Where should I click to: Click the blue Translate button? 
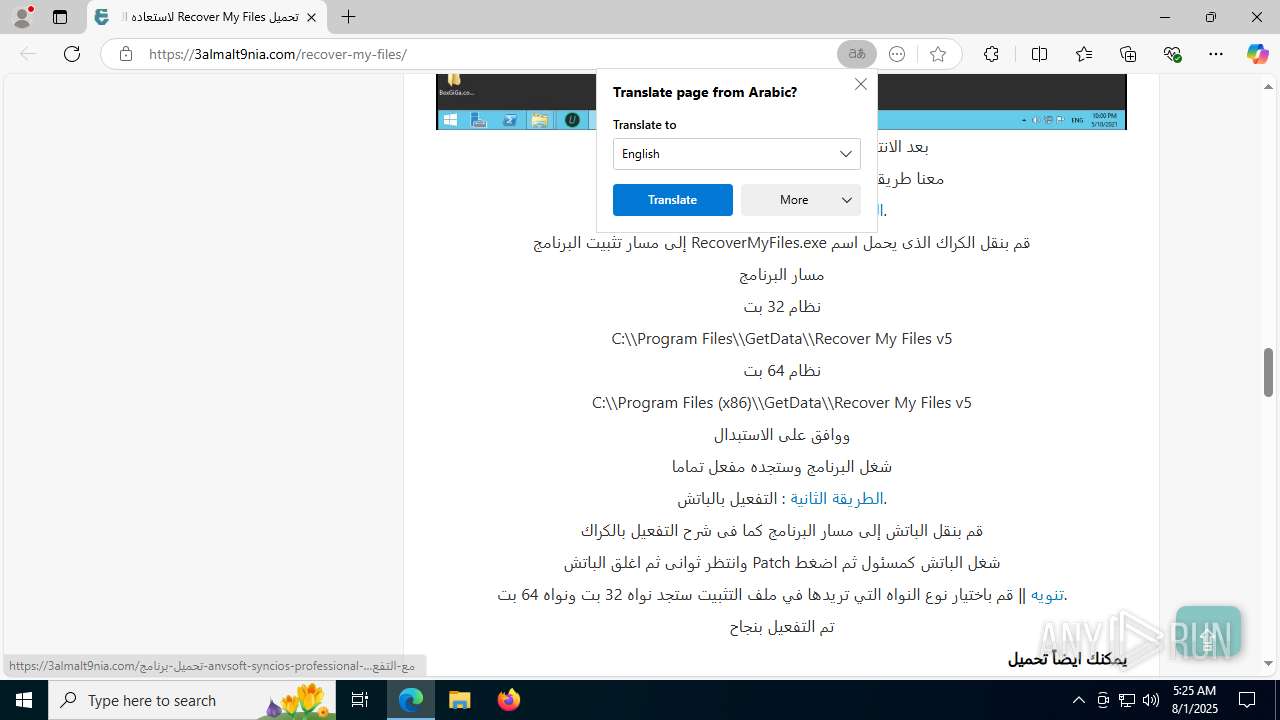pos(673,200)
